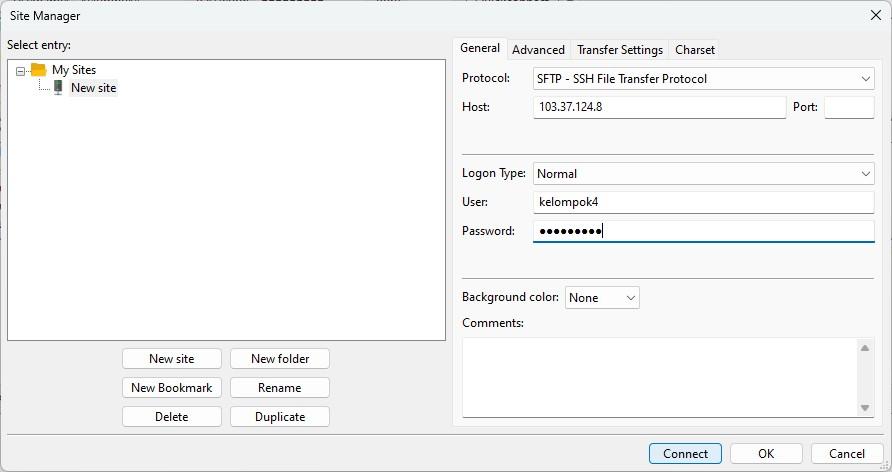
Task: Click the New site button
Action: point(172,359)
